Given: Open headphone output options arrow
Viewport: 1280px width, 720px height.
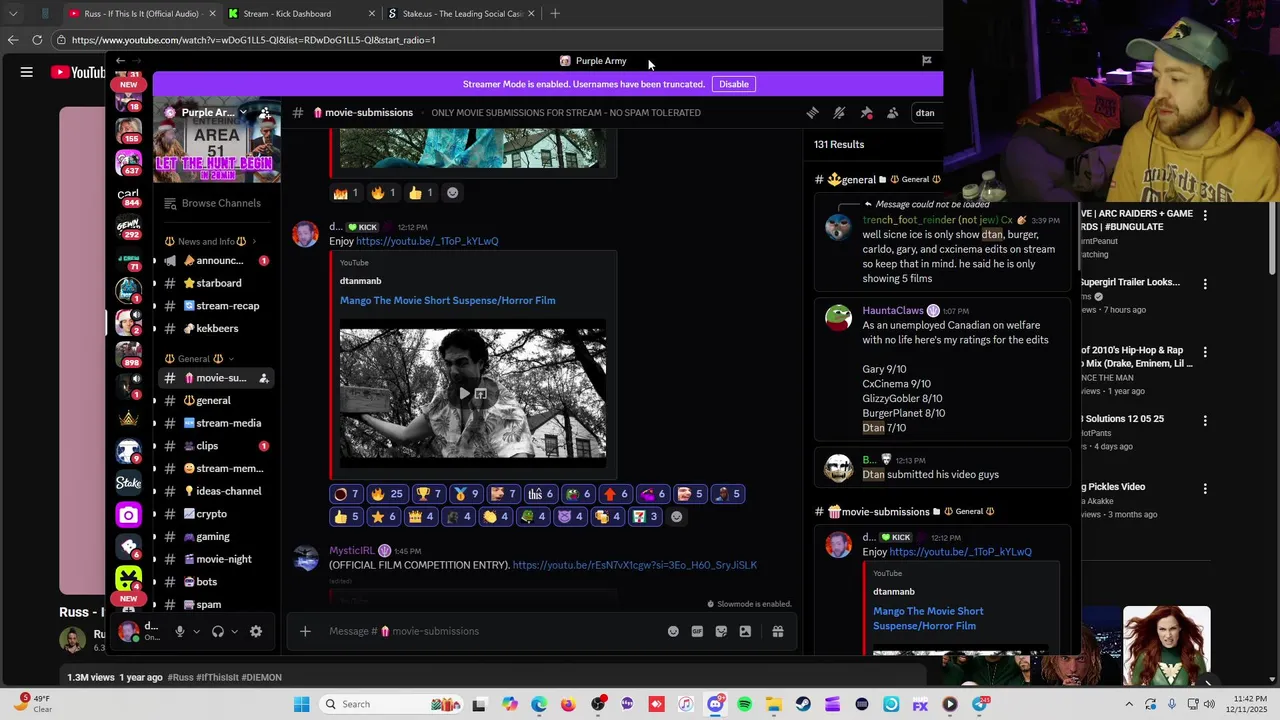Looking at the screenshot, I should coord(233,631).
